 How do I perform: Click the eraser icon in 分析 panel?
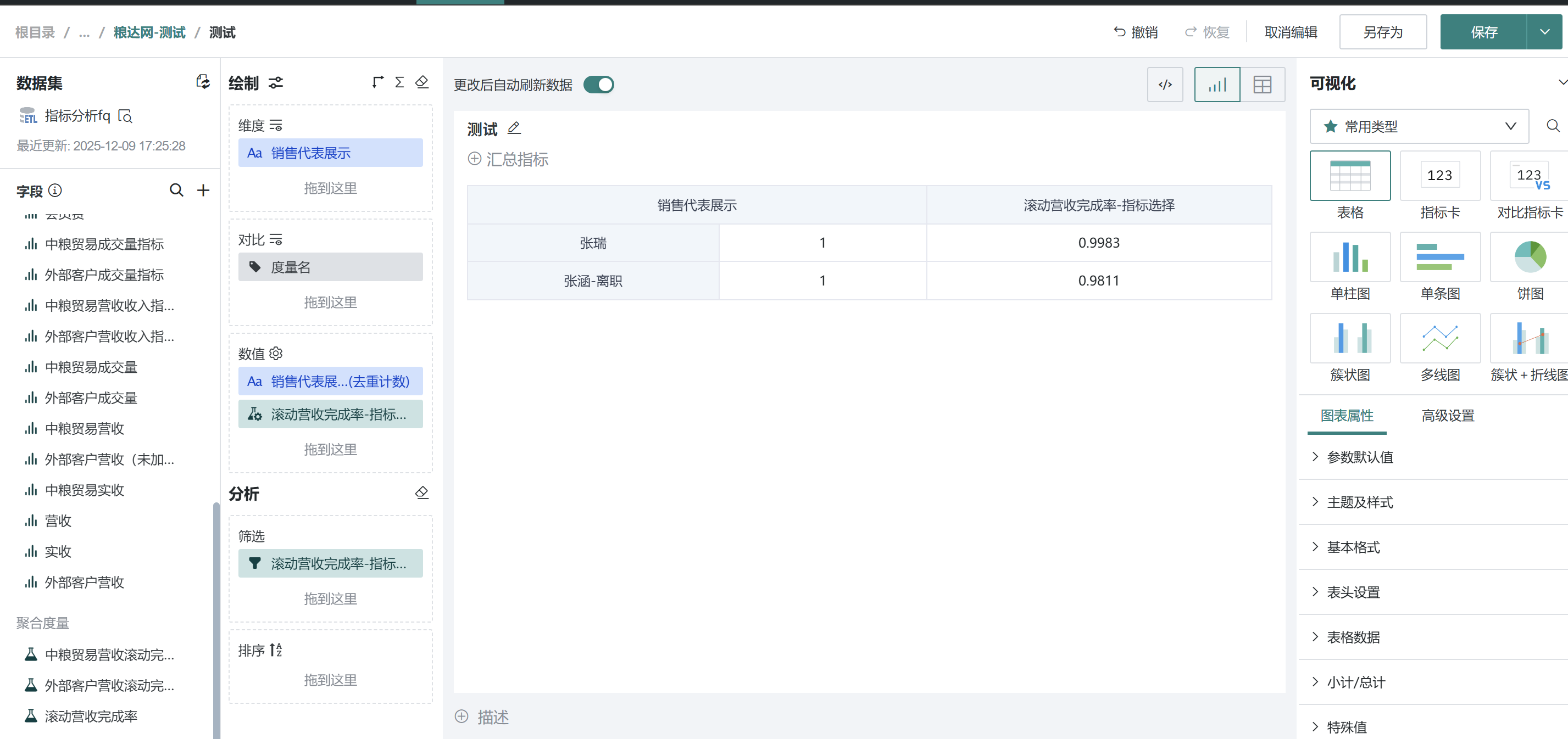click(422, 492)
